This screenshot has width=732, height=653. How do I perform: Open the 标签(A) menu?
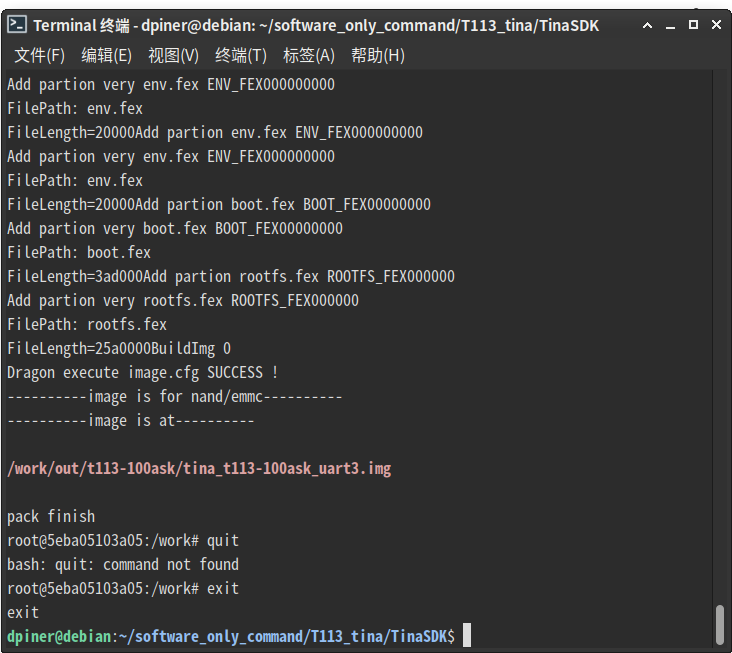tap(309, 56)
